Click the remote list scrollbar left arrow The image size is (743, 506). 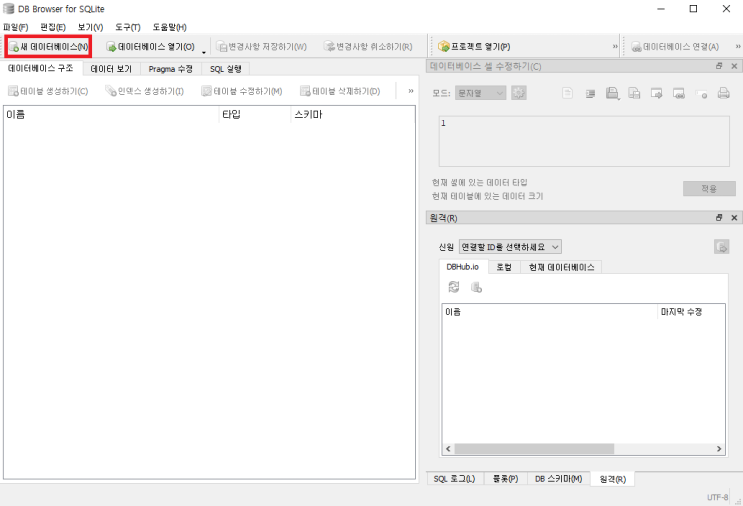(x=448, y=449)
